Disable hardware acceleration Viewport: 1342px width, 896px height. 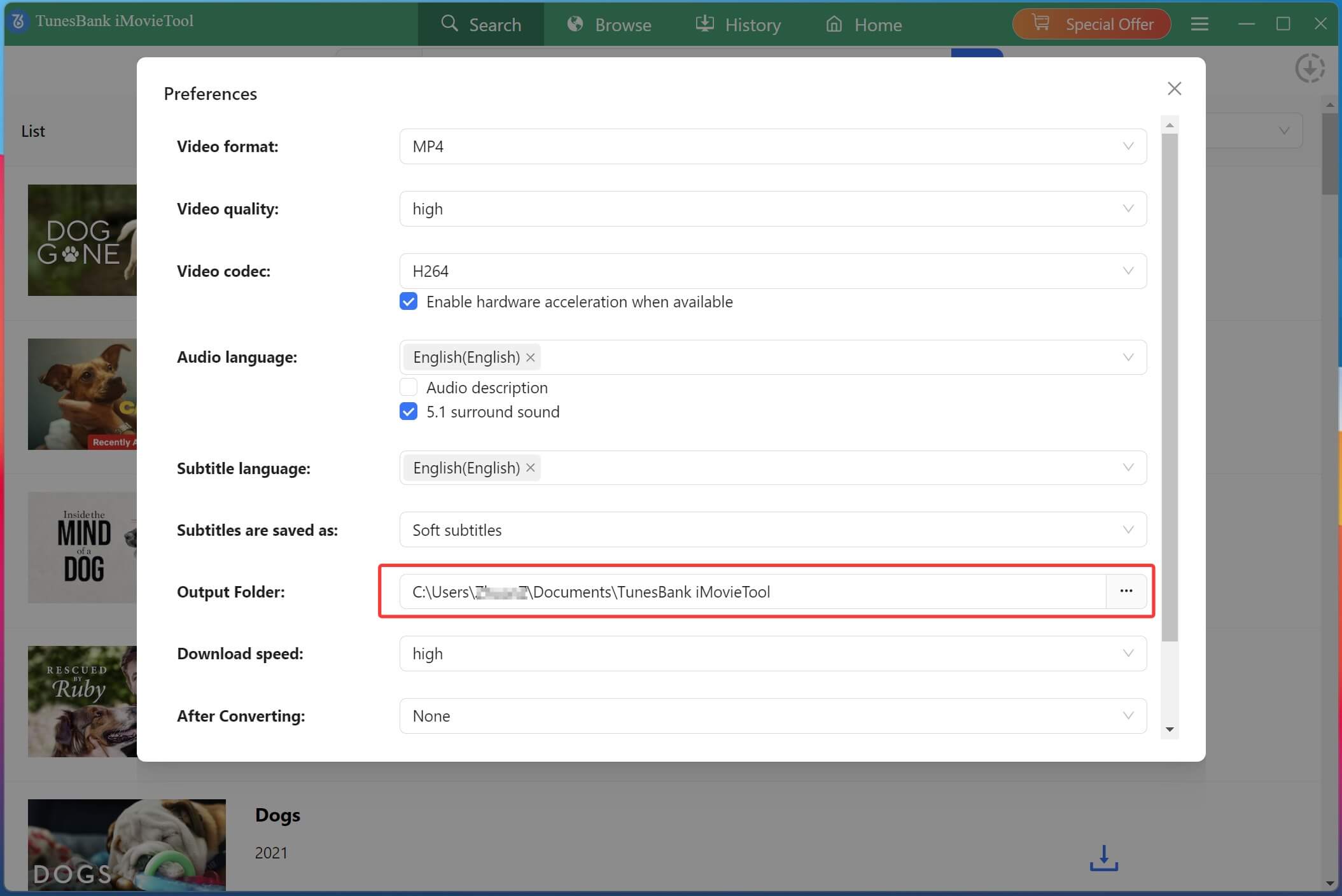coord(408,301)
